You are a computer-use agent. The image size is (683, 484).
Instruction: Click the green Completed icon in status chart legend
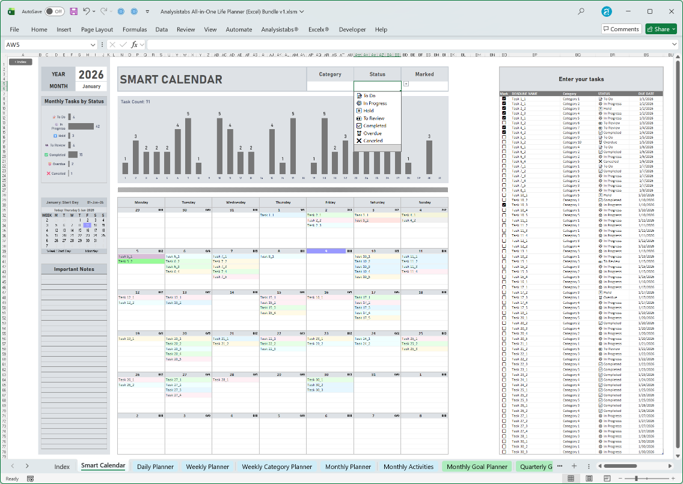46,155
